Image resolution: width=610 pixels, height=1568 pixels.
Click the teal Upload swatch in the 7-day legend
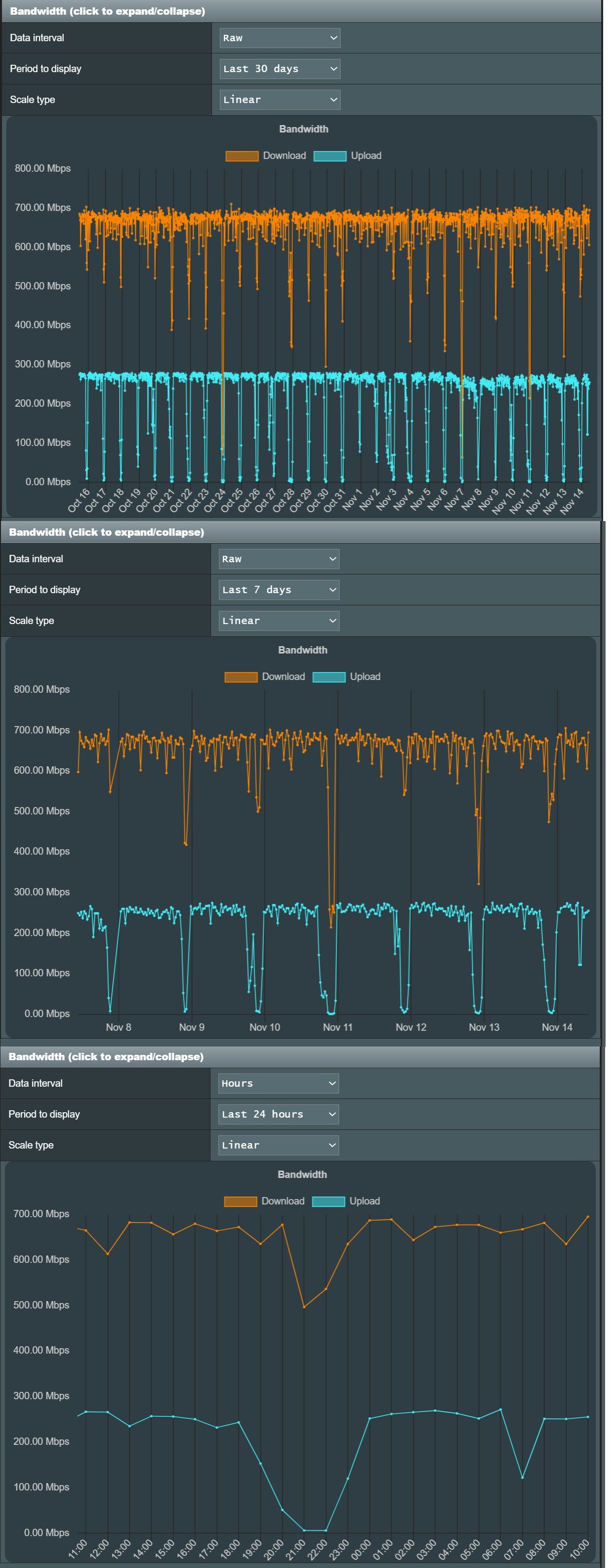(329, 677)
